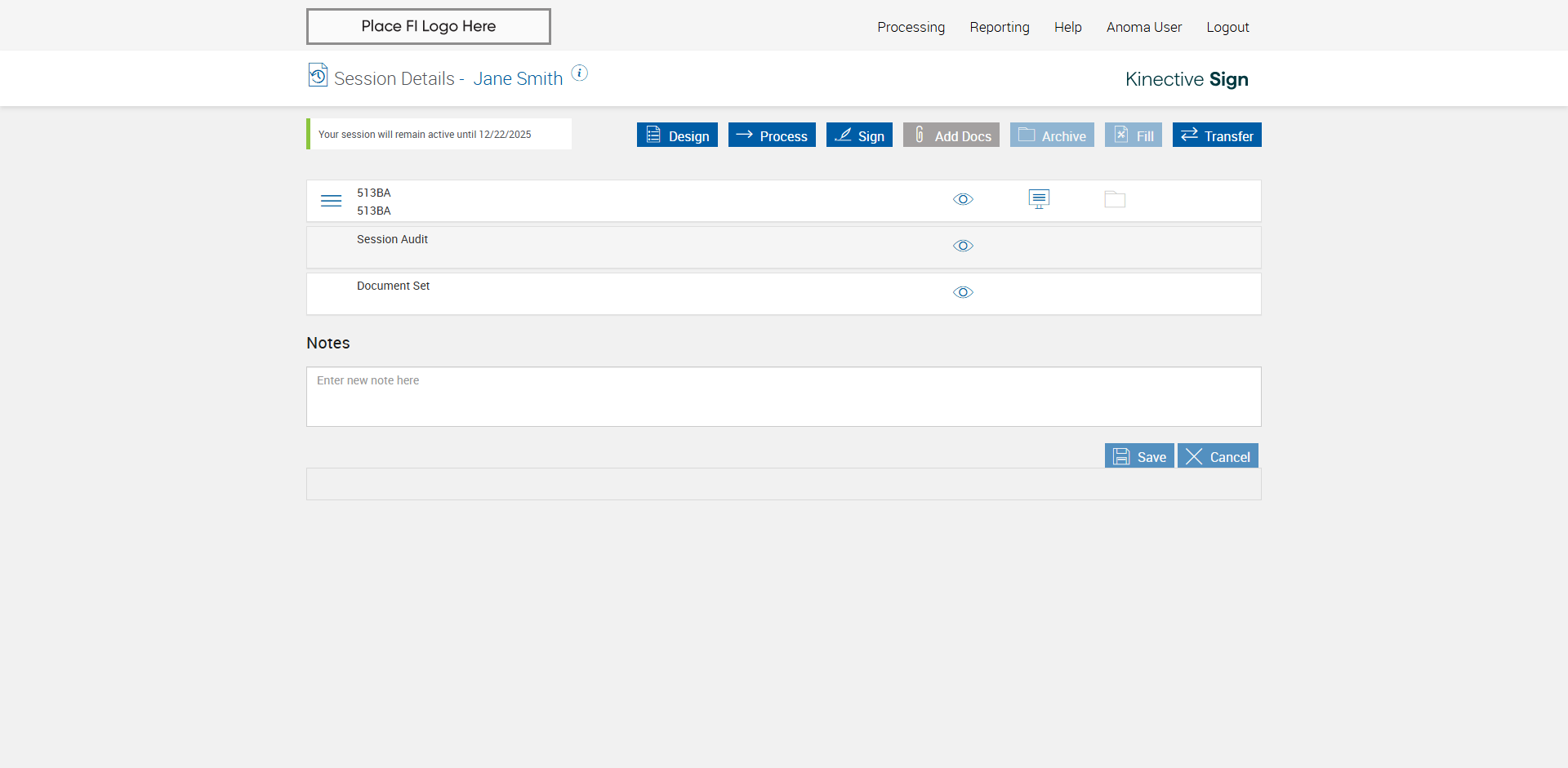The image size is (1568, 768).
Task: Click the presentation screen icon in 513BA row
Action: coord(1039,199)
